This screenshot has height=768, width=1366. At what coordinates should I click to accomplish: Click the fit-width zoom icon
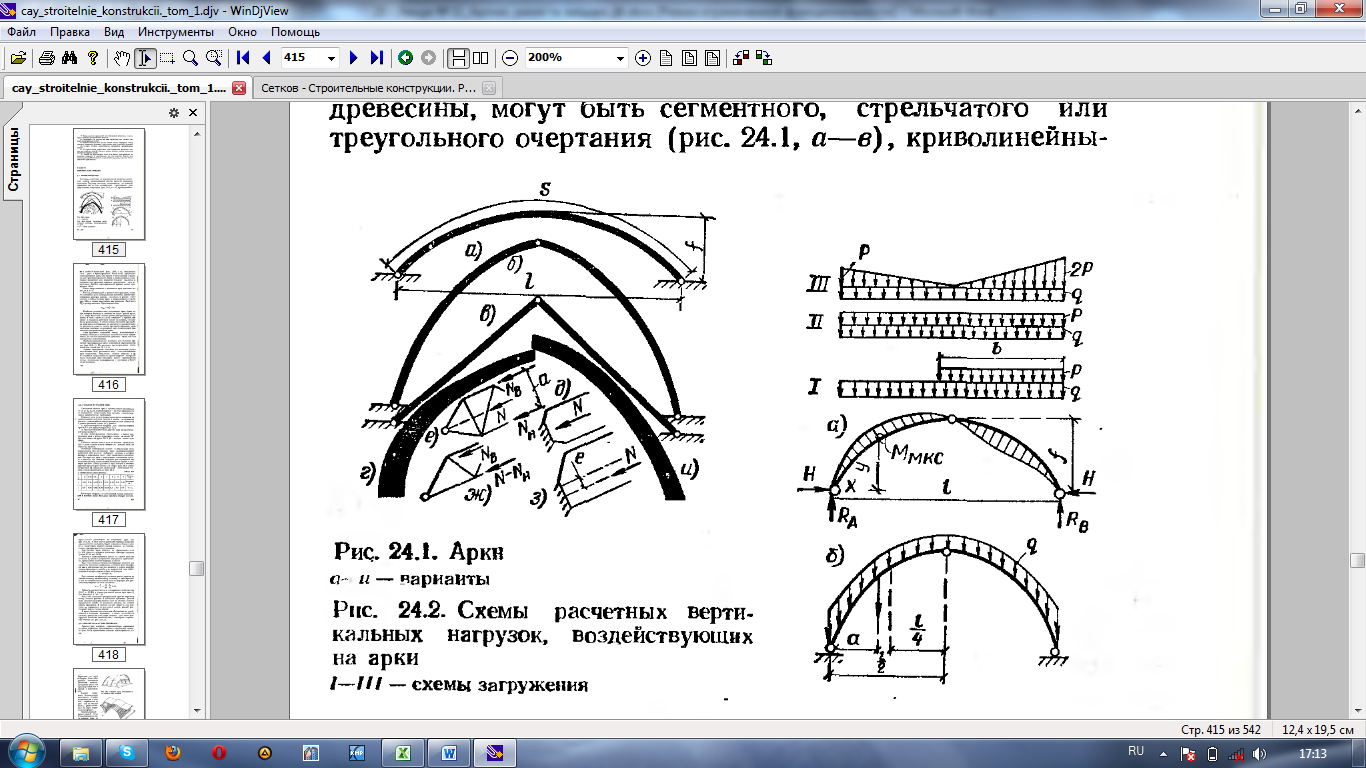(712, 58)
